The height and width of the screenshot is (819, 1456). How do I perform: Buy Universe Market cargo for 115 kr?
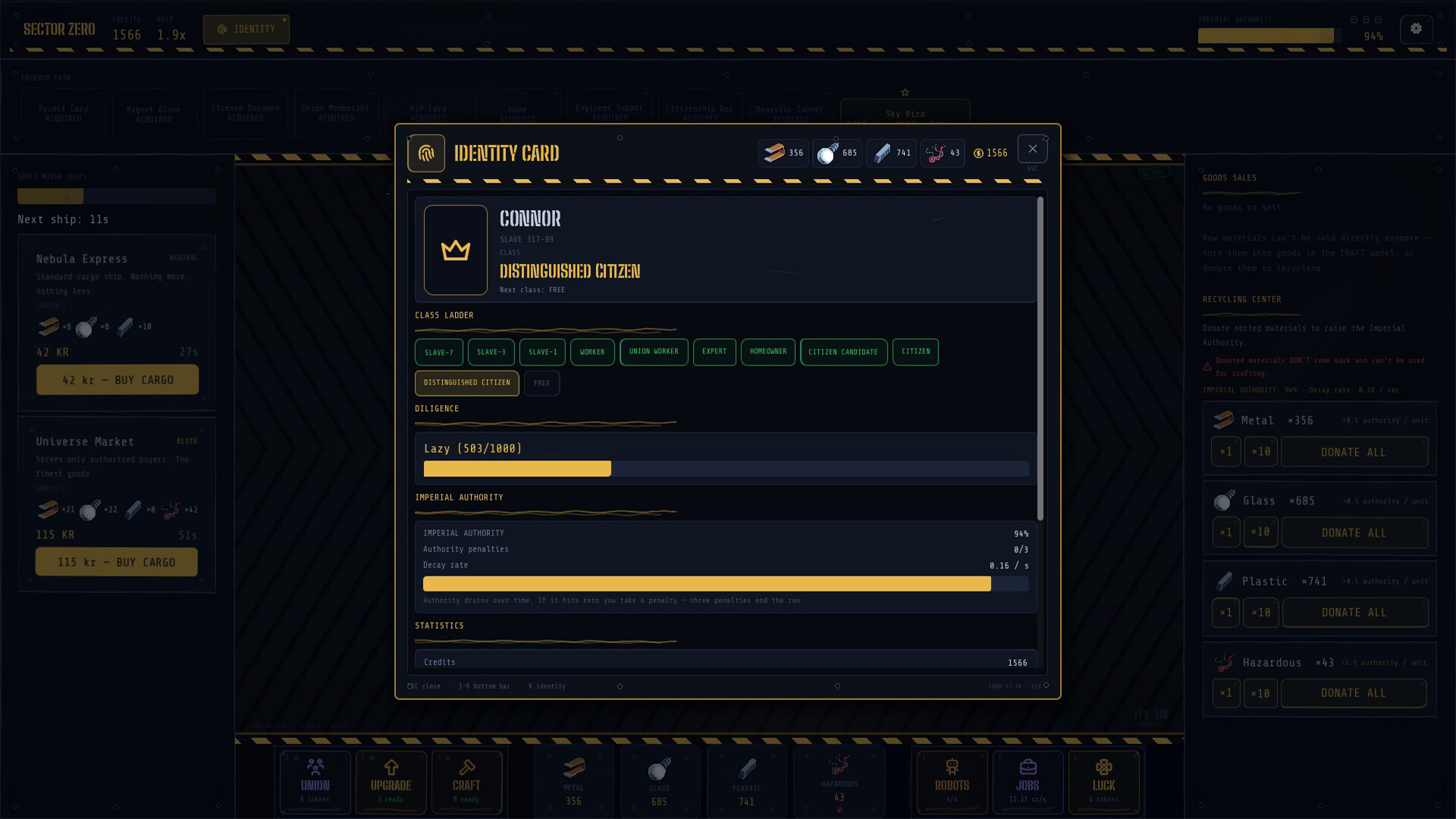116,563
